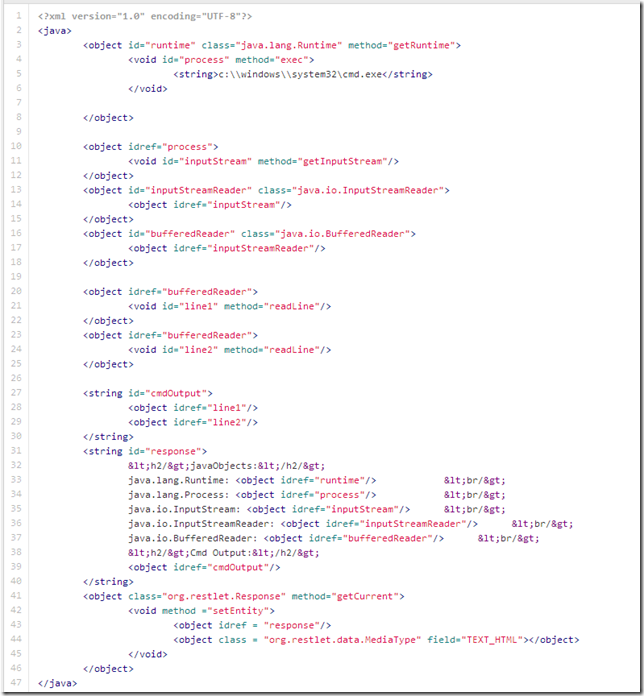Click the XML declaration on line 1
Viewport: 644px width, 696px height.
click(x=145, y=16)
